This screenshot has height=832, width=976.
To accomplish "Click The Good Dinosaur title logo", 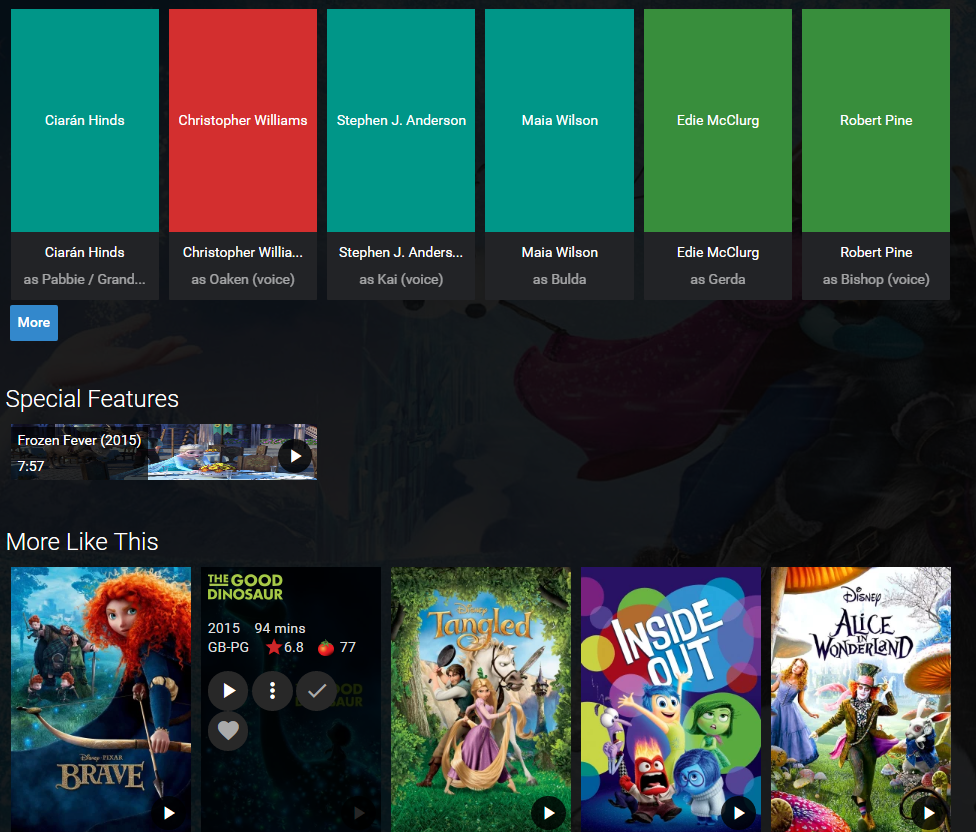I will click(245, 587).
